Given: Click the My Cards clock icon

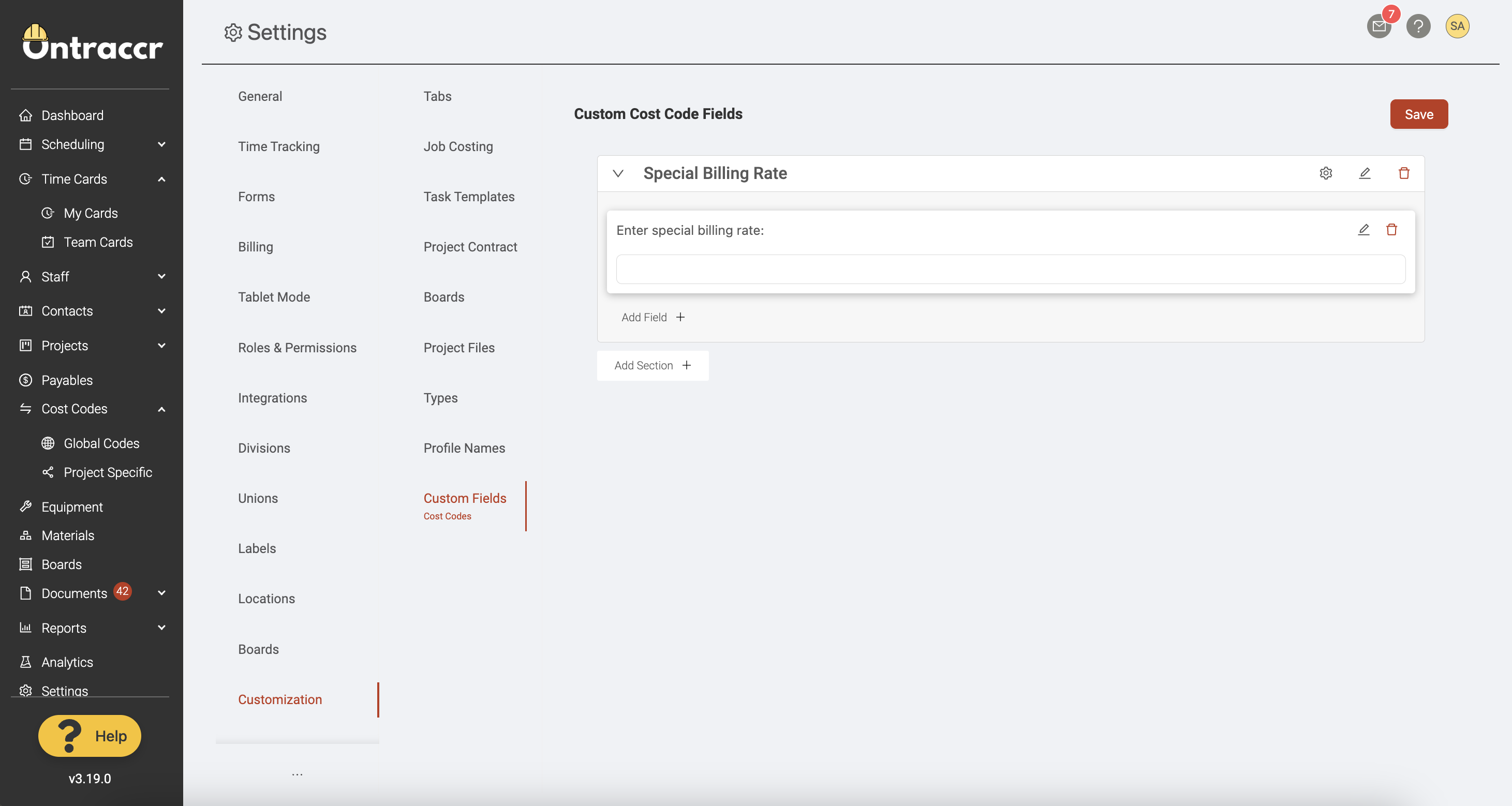Looking at the screenshot, I should click(48, 213).
